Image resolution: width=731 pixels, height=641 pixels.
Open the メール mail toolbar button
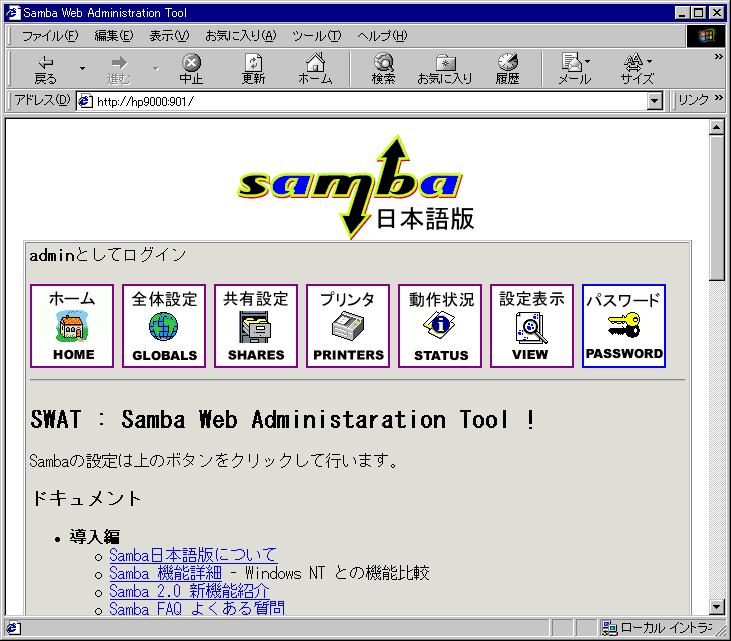(574, 69)
